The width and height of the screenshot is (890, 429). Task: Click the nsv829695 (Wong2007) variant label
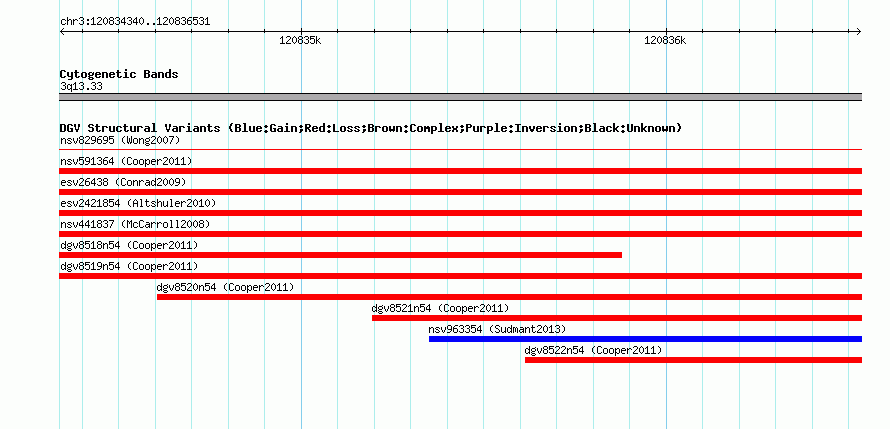point(120,140)
